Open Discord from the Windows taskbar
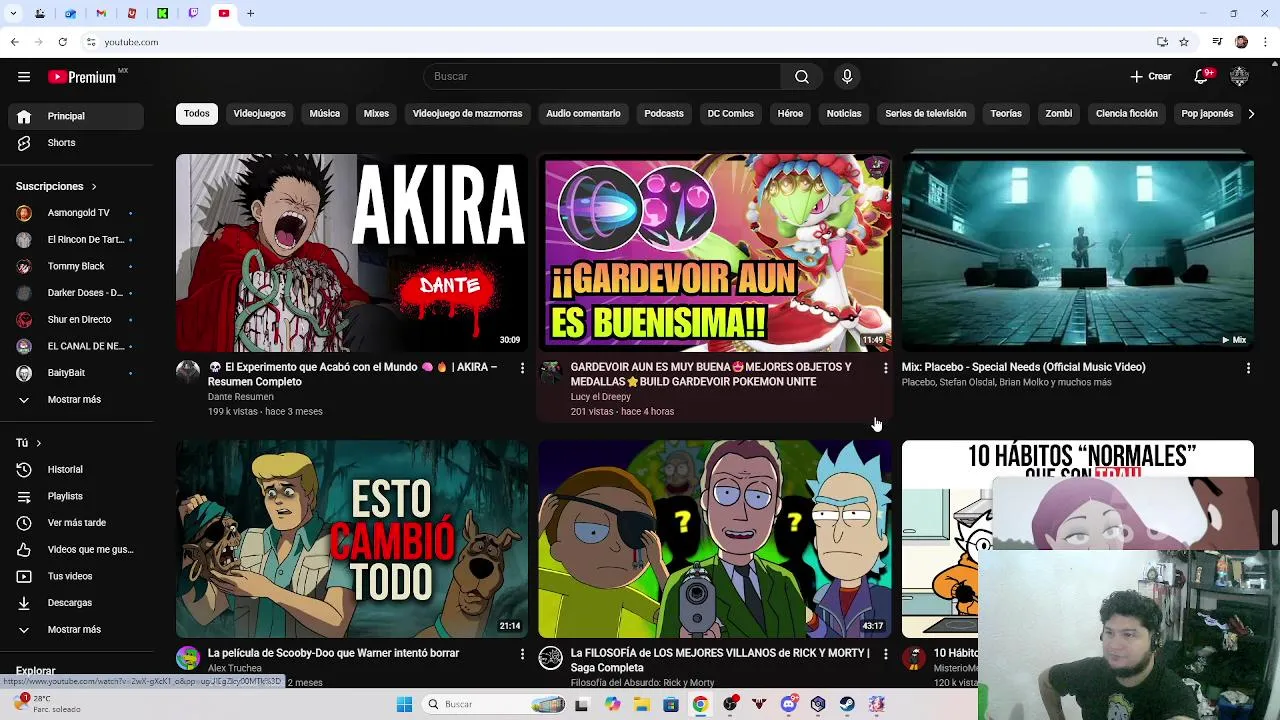 (x=789, y=704)
